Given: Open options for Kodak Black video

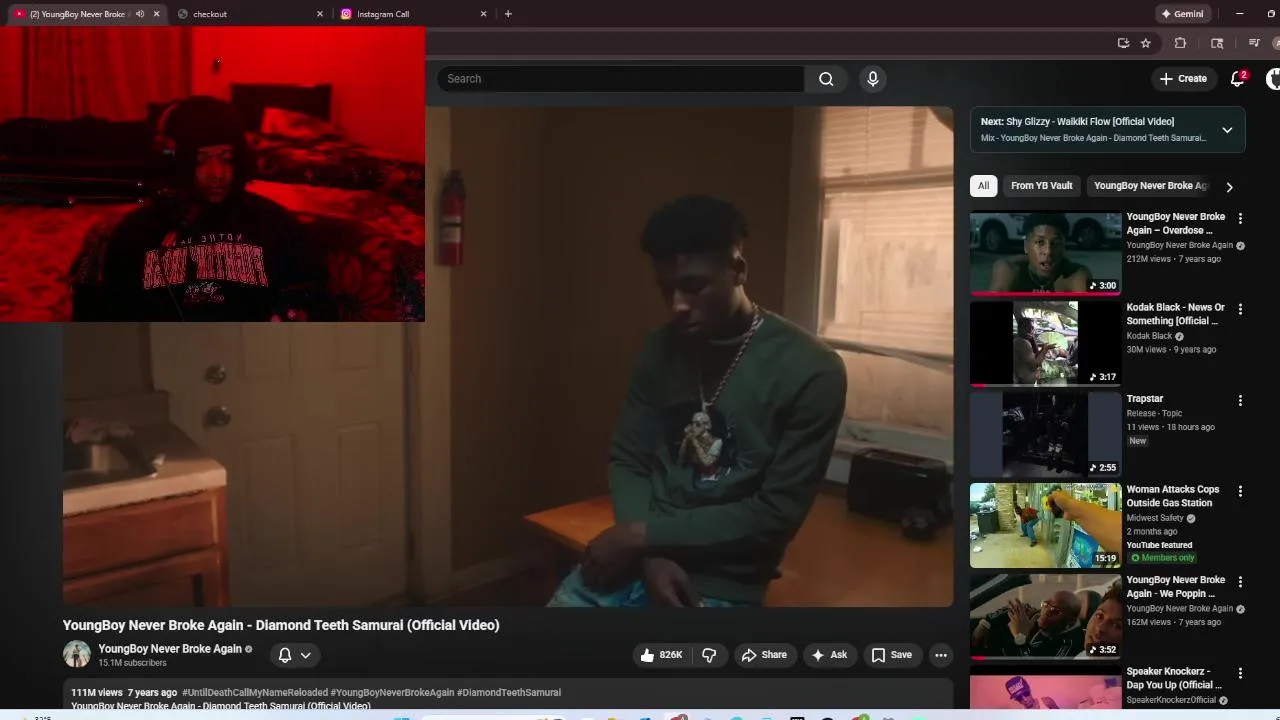Looking at the screenshot, I should tap(1240, 309).
